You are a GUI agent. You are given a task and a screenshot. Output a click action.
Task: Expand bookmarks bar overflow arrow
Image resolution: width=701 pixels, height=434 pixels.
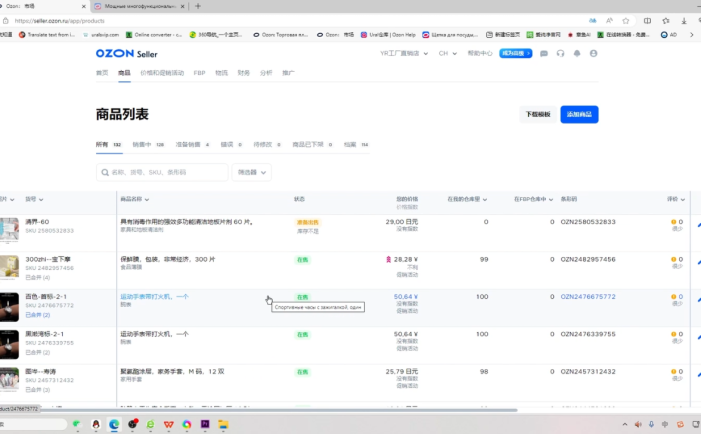click(x=692, y=34)
